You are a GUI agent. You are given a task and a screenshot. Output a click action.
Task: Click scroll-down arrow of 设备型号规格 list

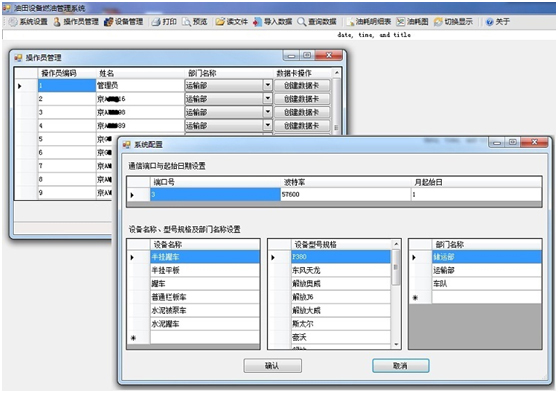(396, 344)
